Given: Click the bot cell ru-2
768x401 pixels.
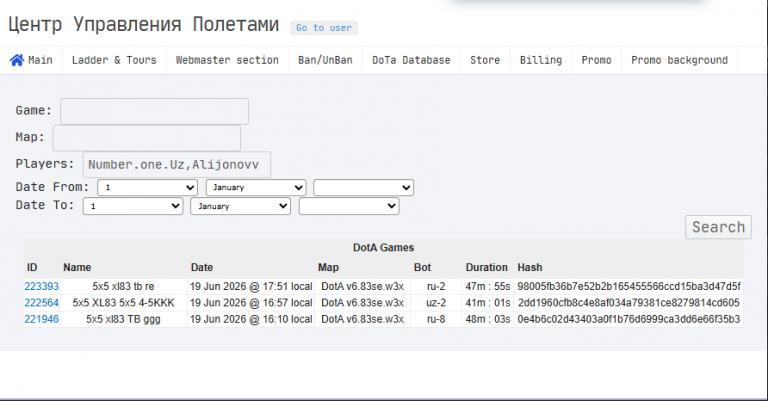Looking at the screenshot, I should (x=436, y=286).
